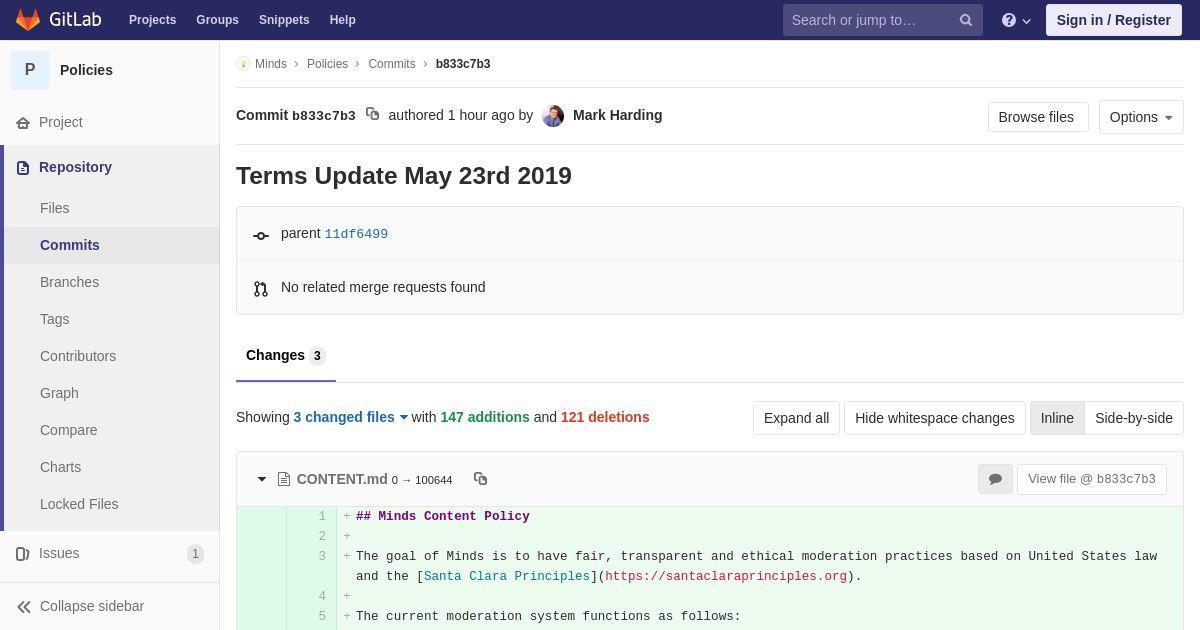
Task: Click the Policies project title in sidebar
Action: (x=86, y=70)
